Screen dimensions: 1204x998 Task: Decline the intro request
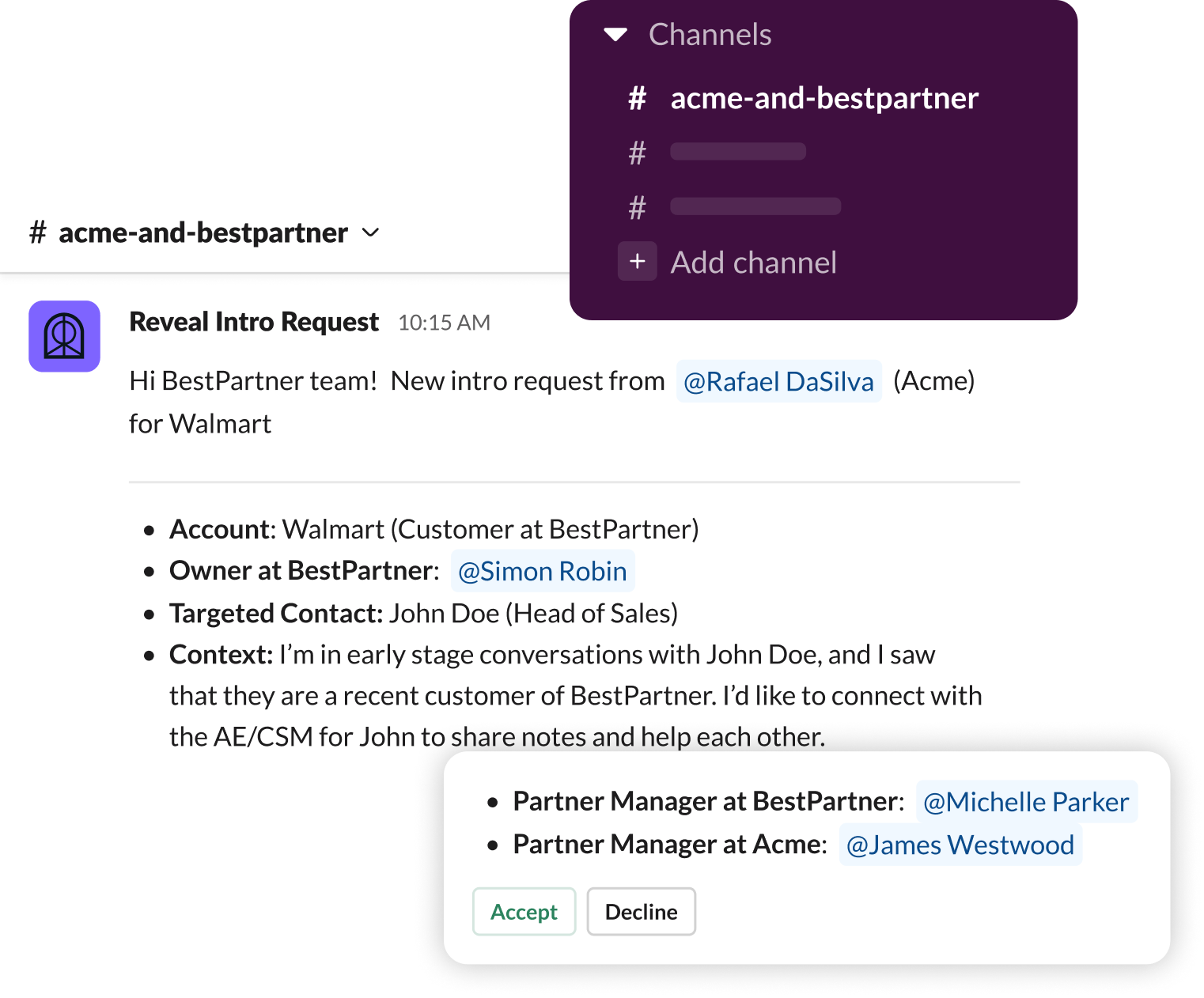(x=641, y=912)
